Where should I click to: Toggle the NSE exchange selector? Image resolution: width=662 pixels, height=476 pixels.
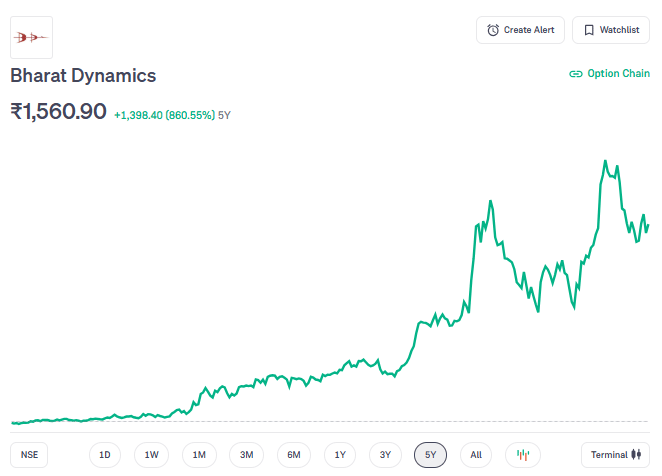point(30,455)
